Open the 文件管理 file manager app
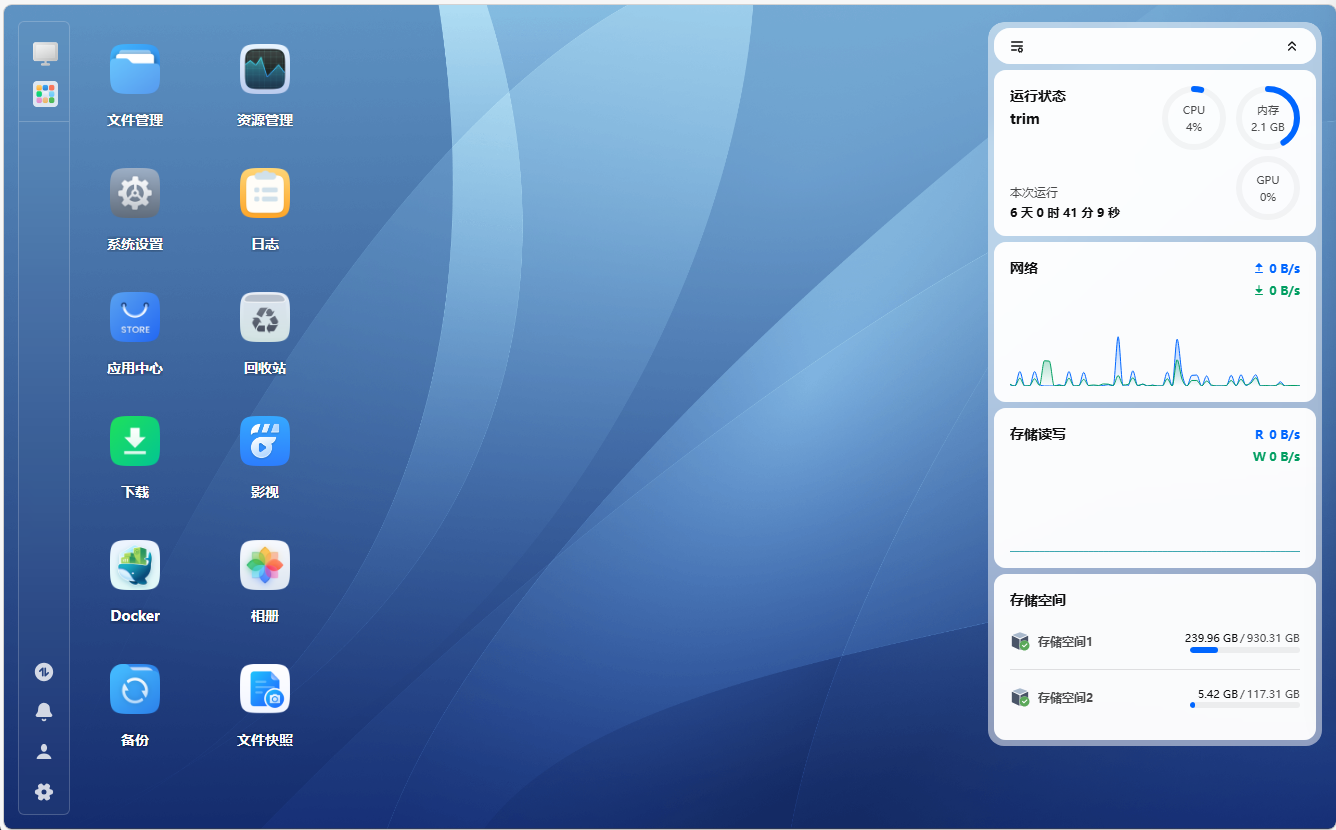 click(135, 70)
